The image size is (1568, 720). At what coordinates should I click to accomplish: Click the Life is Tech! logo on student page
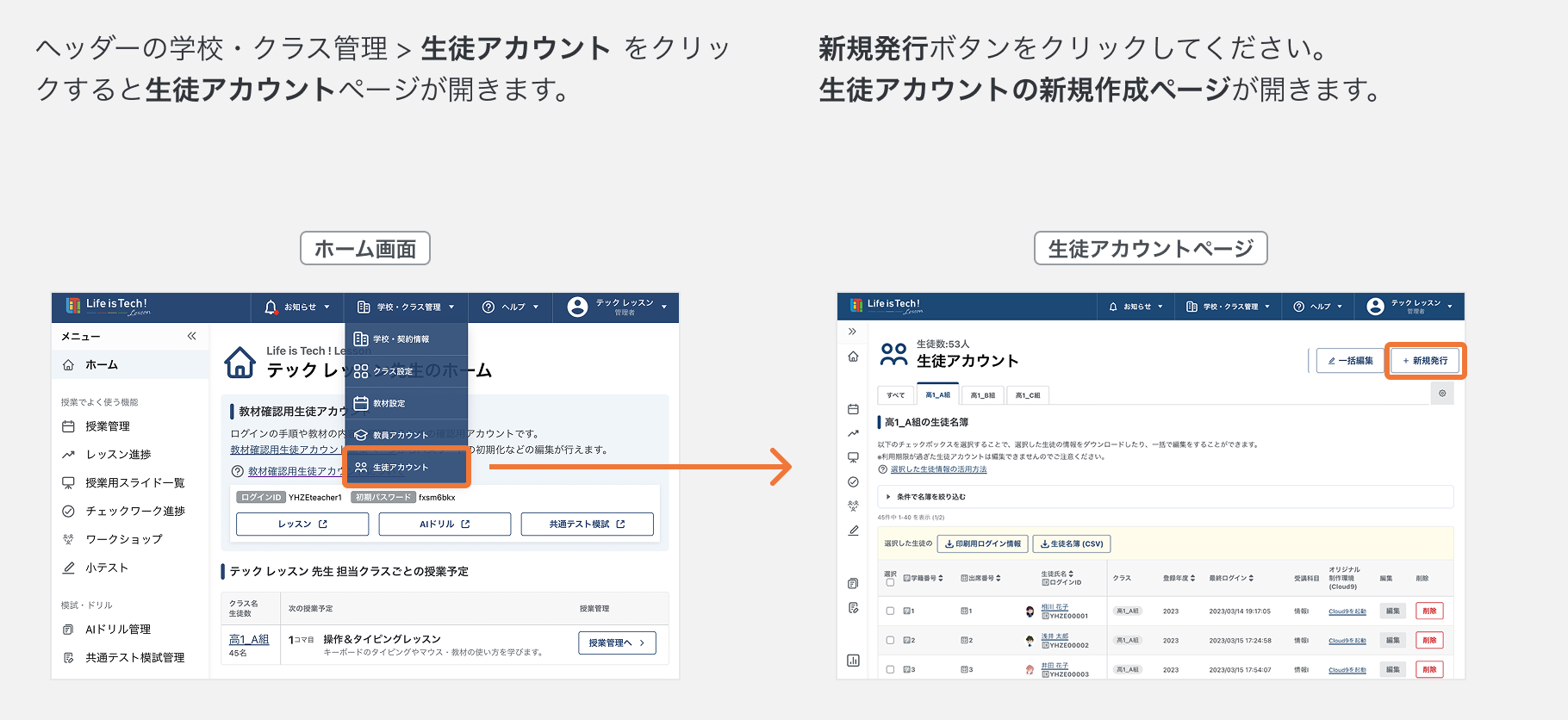887,306
